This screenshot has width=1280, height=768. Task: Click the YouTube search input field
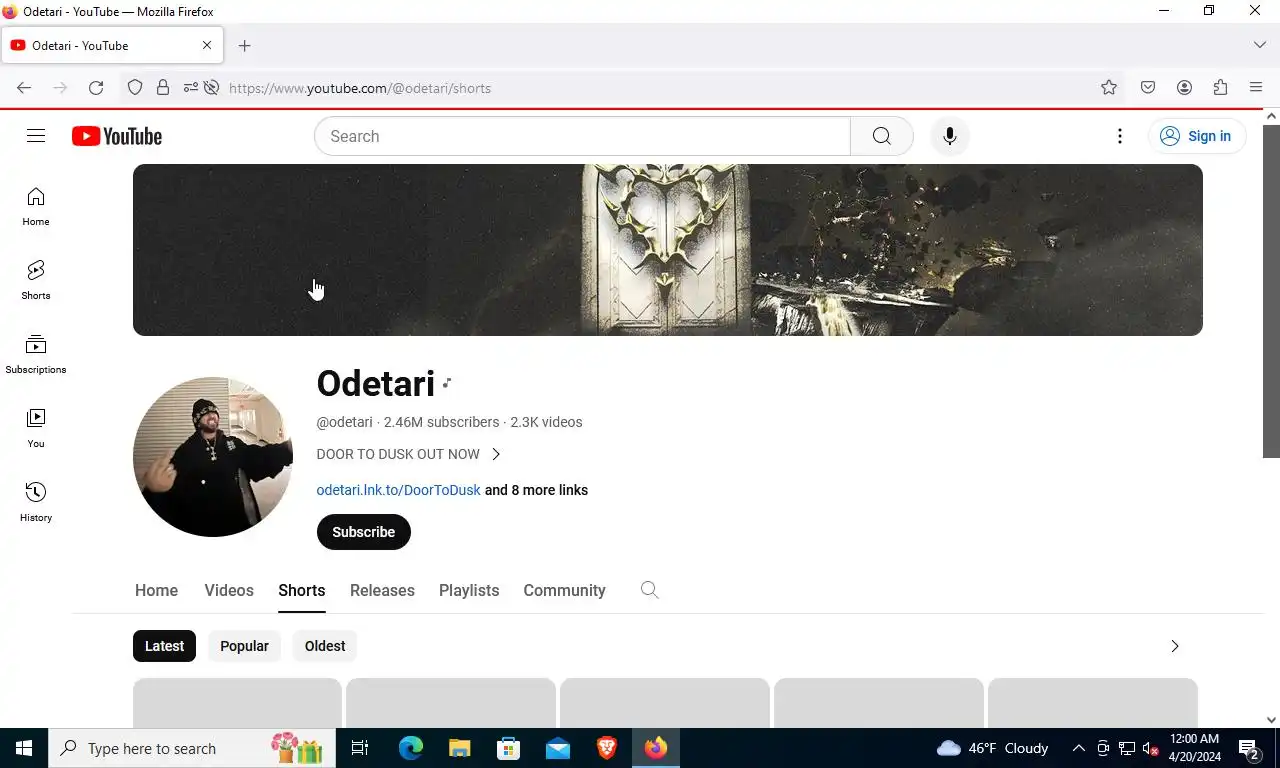[x=582, y=136]
